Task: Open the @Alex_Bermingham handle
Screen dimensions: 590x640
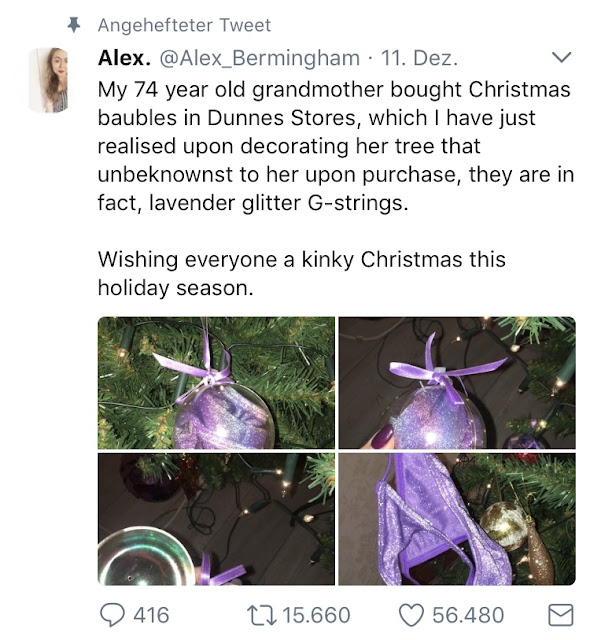Action: [260, 58]
